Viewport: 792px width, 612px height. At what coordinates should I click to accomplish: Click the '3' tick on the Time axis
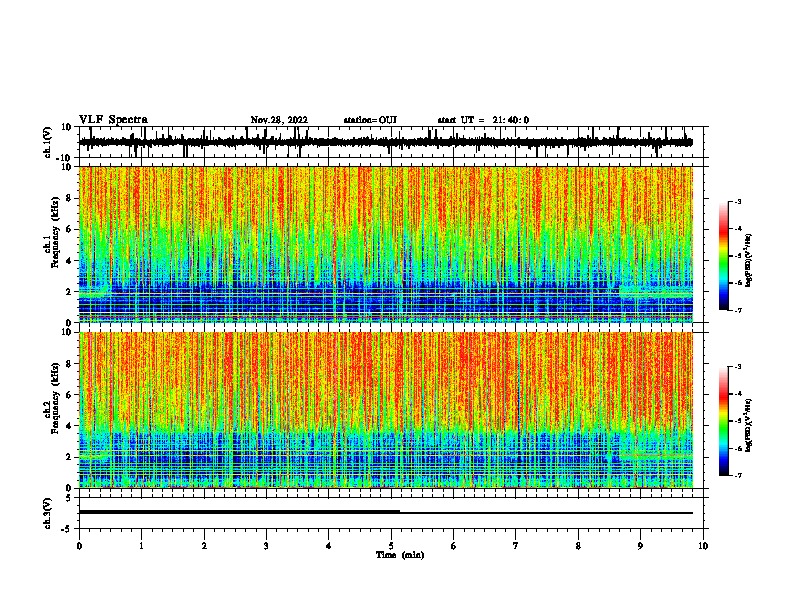tap(266, 546)
